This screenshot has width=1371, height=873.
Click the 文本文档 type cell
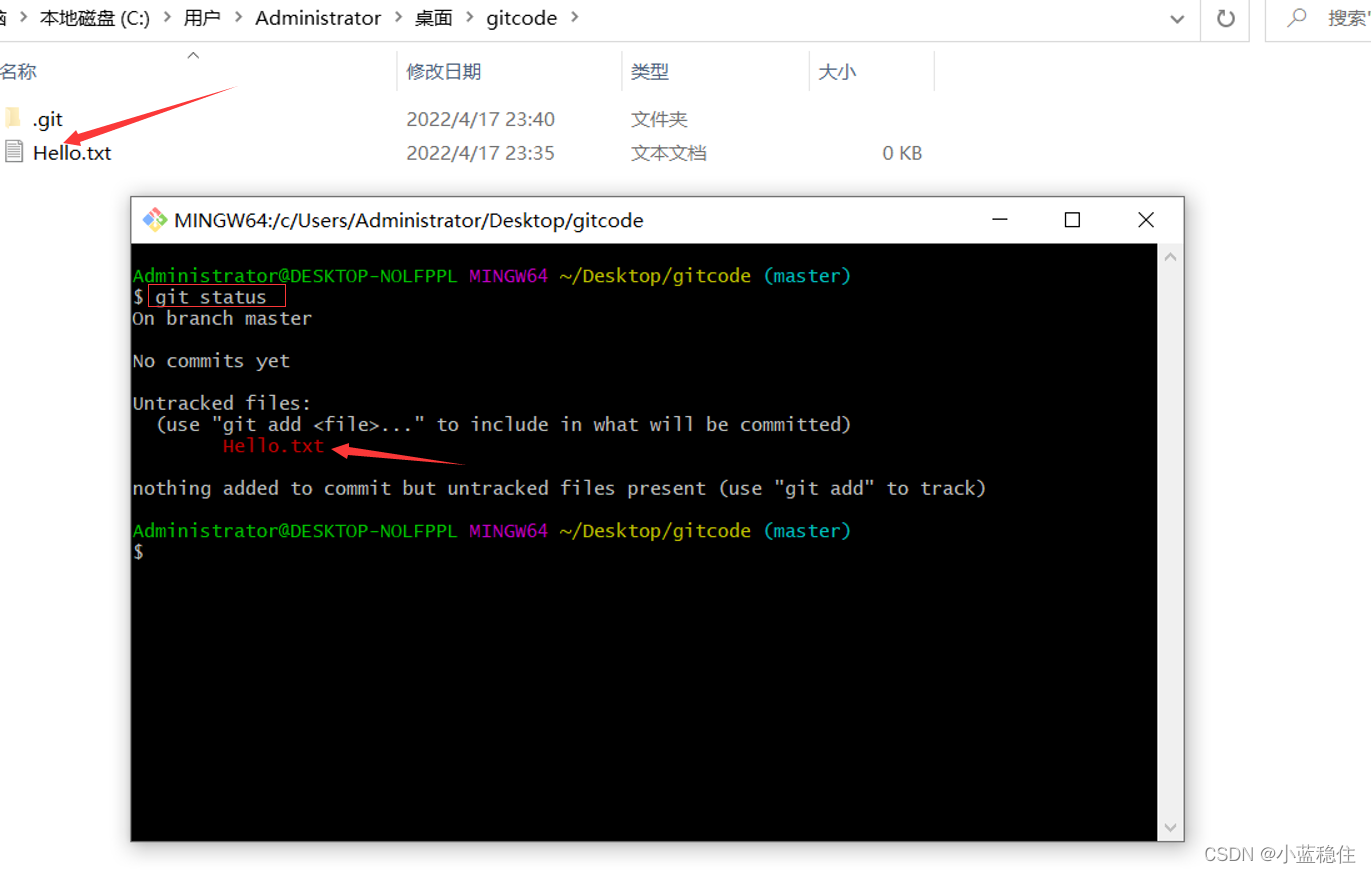(669, 153)
